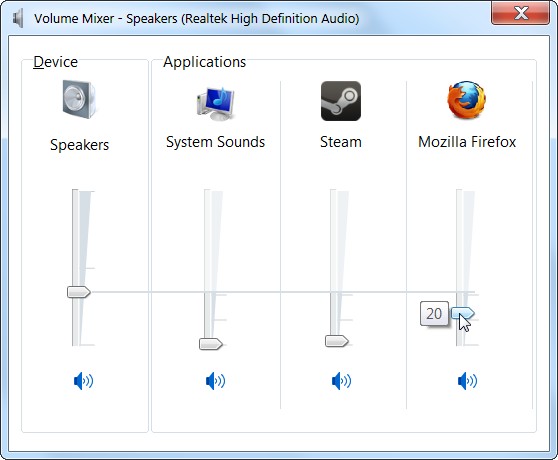Mute Mozilla Firefox audio
The width and height of the screenshot is (558, 460).
467,381
